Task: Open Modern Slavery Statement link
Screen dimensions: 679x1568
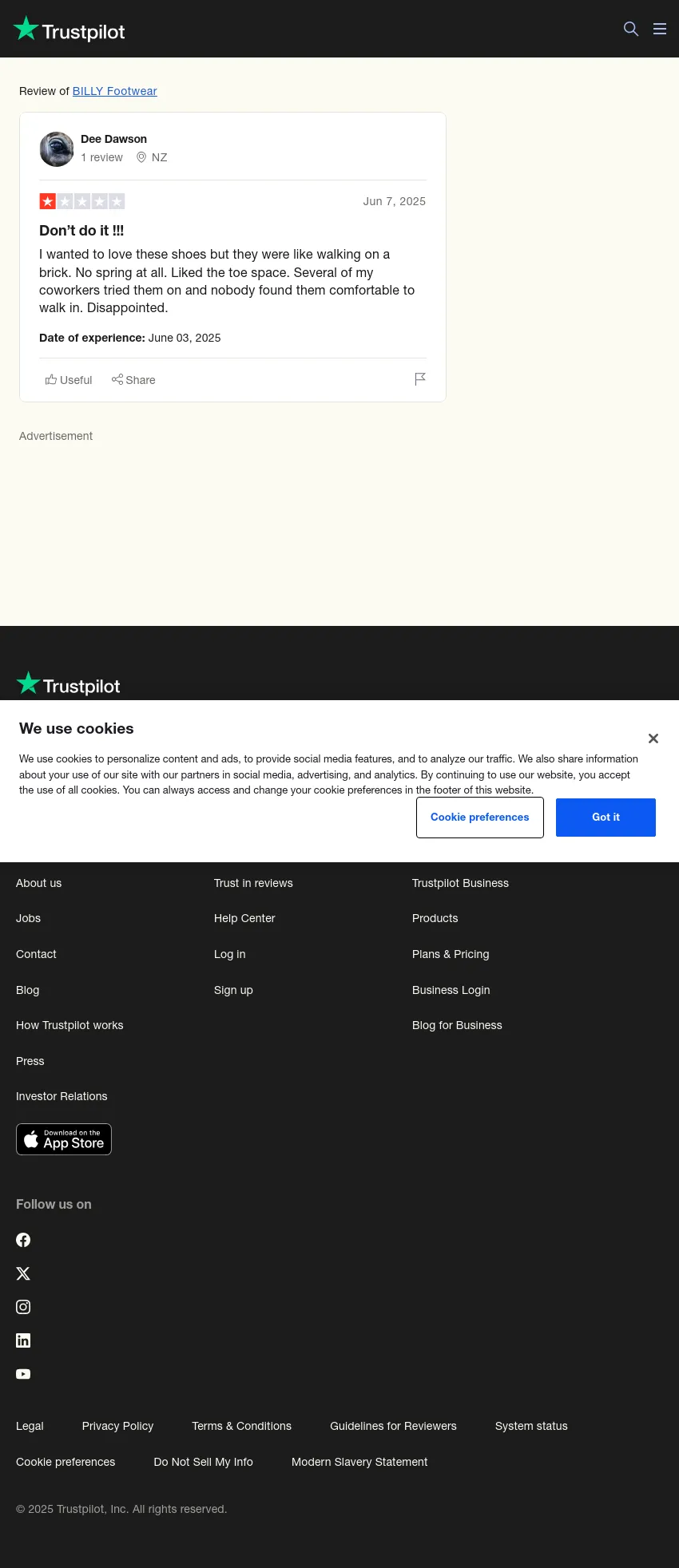Action: tap(359, 1462)
